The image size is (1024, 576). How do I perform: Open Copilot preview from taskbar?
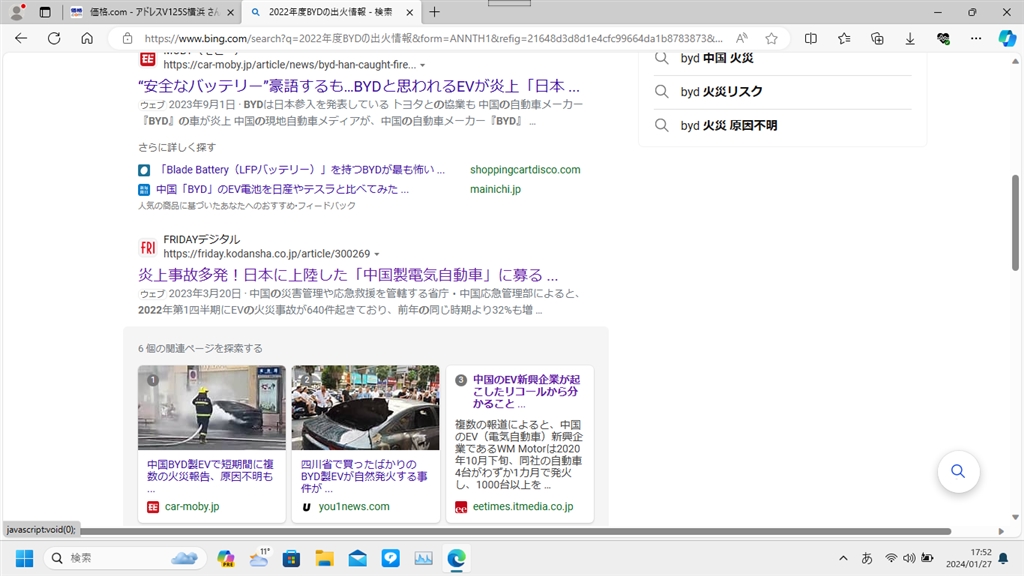click(x=226, y=558)
